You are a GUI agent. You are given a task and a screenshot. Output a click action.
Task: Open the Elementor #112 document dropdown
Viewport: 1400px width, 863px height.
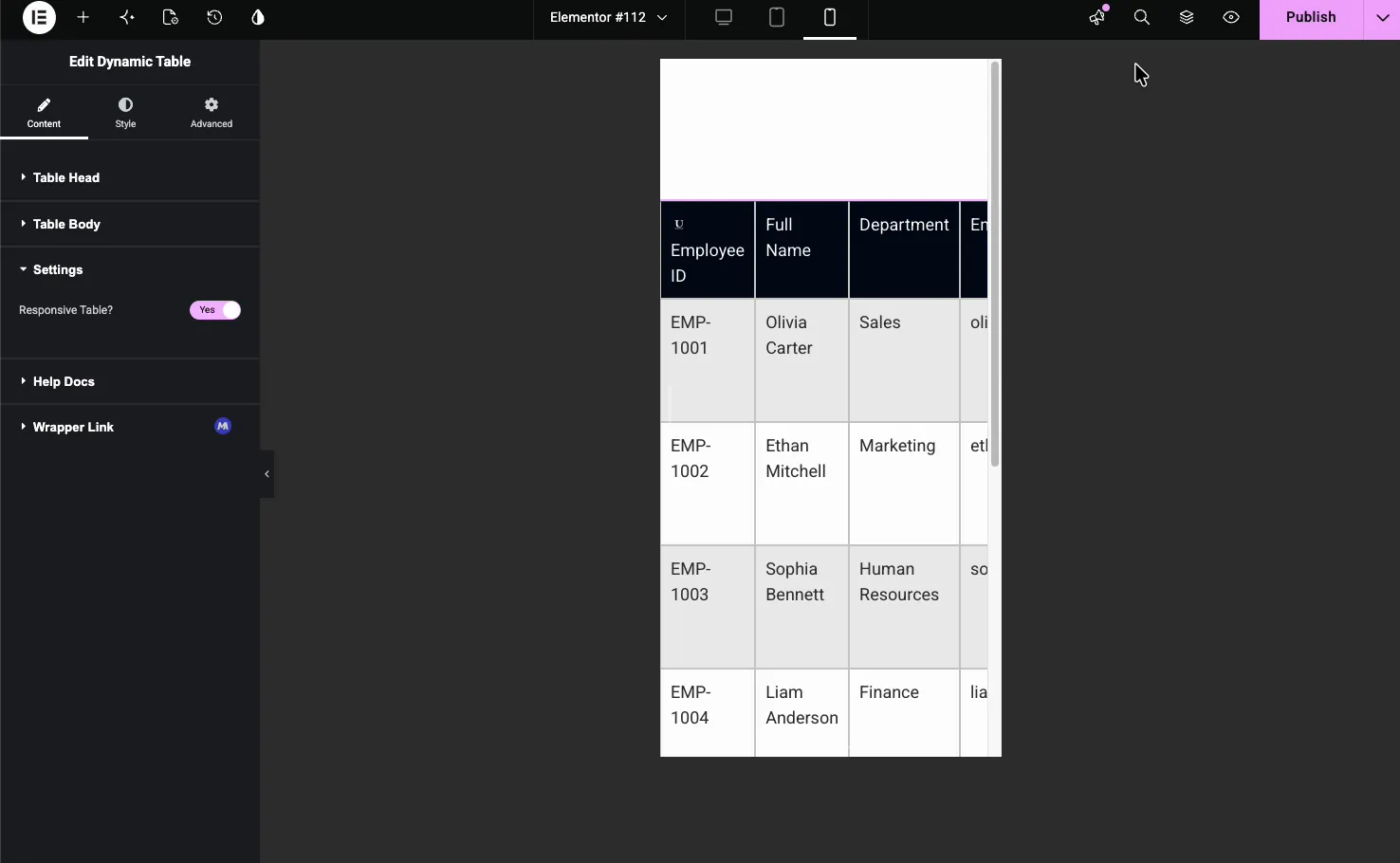[609, 18]
